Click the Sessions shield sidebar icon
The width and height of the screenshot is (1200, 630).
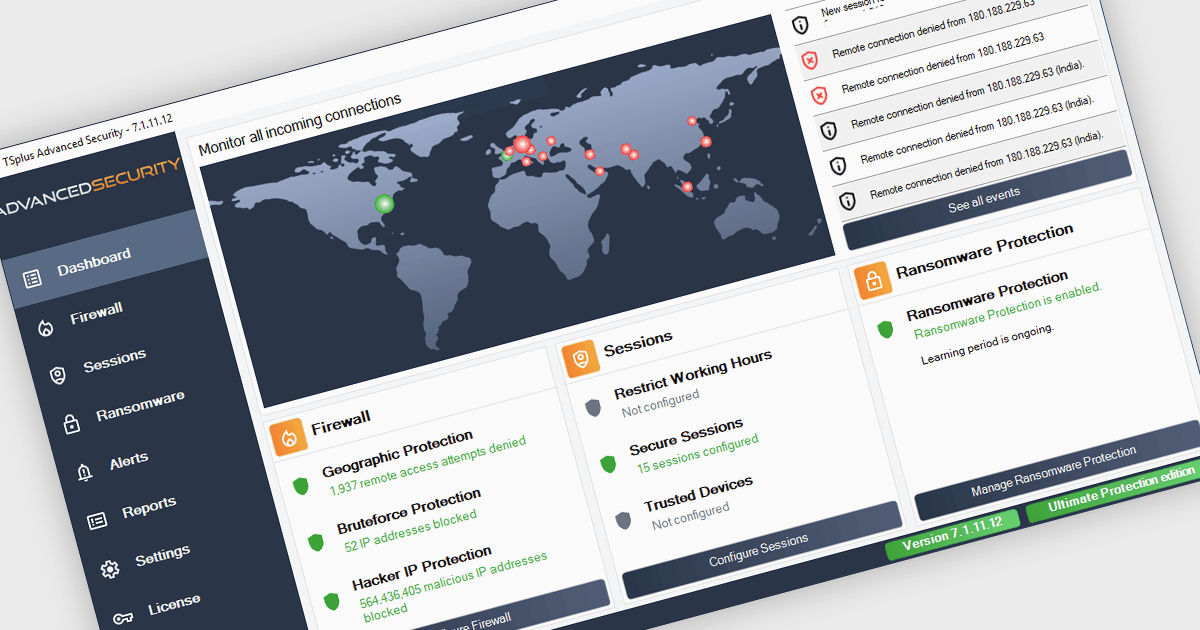59,375
